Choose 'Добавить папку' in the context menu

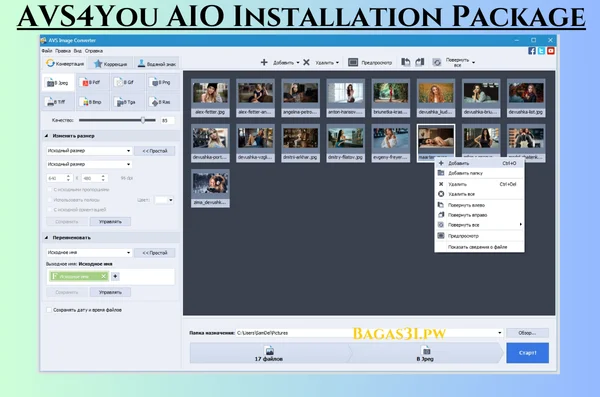click(479, 173)
